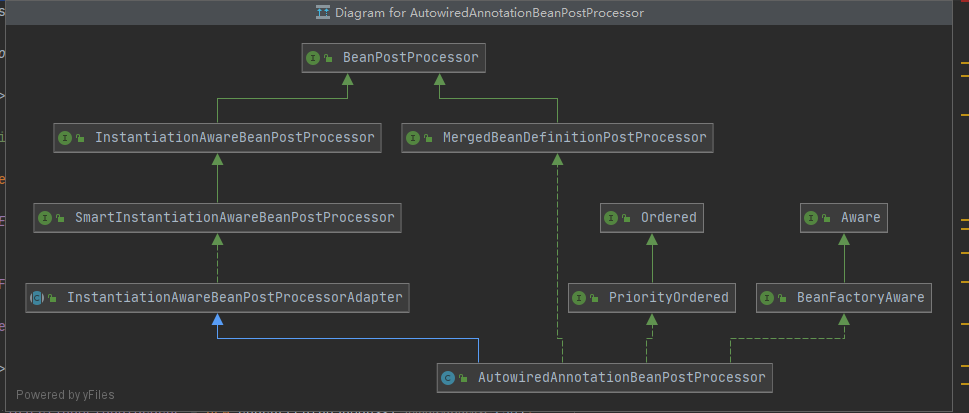
Task: Click the diagram popup title text
Action: click(x=489, y=12)
